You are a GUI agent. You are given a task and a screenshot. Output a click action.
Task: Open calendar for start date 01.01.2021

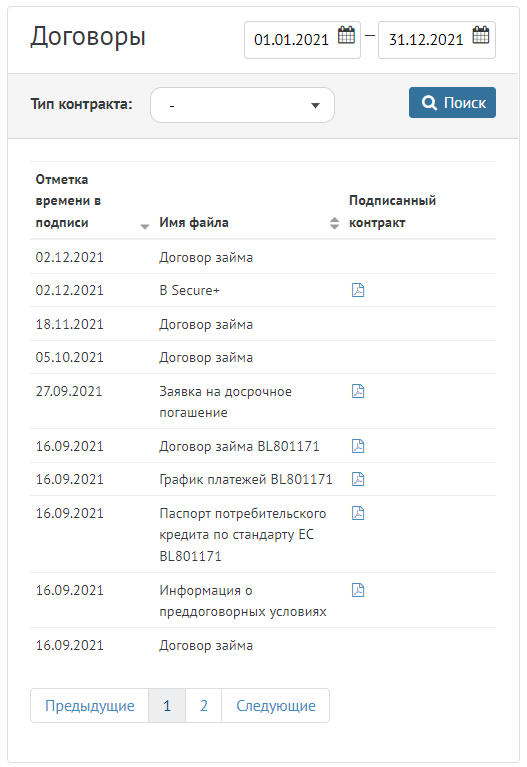346,35
